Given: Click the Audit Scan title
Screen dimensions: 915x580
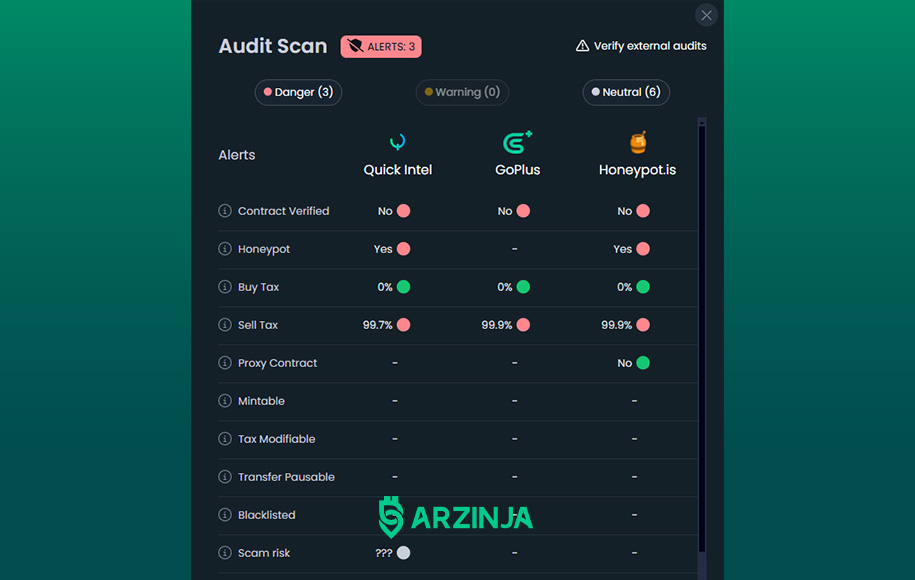Looking at the screenshot, I should click(x=273, y=46).
